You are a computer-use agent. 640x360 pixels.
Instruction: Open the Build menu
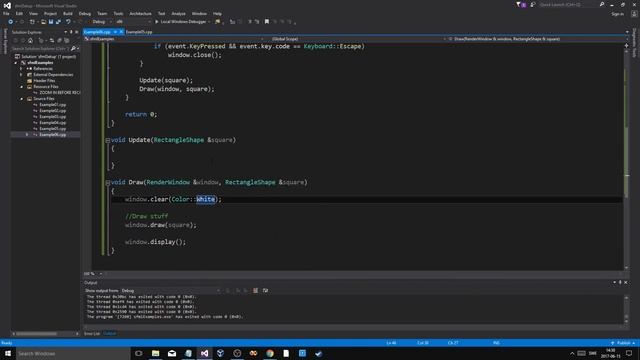(x=68, y=13)
